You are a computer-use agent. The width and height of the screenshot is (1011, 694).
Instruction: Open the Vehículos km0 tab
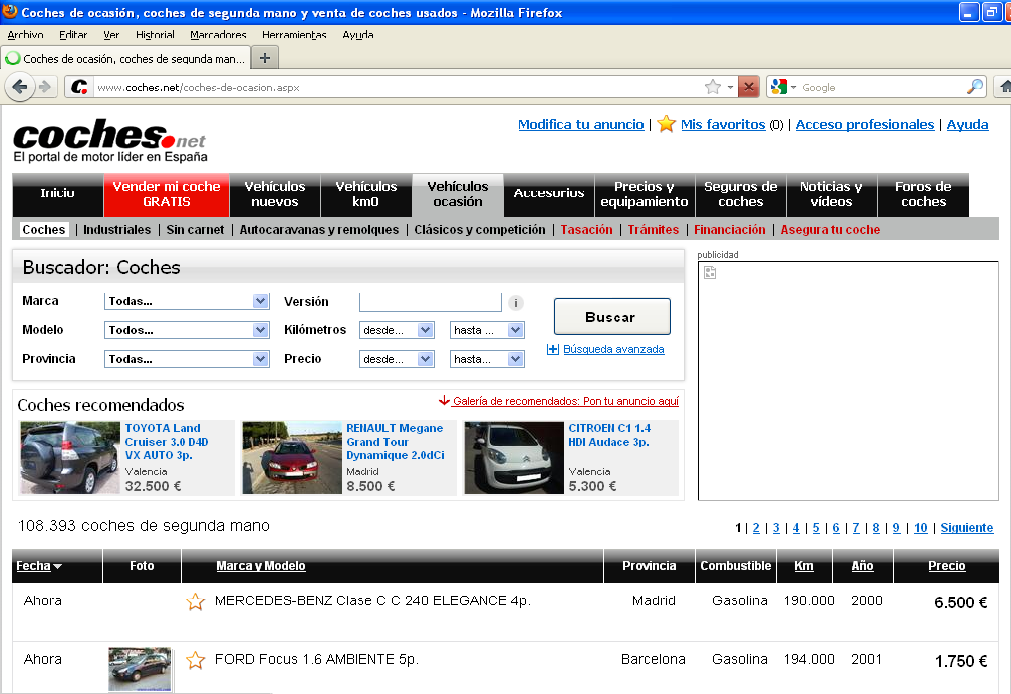click(x=366, y=194)
